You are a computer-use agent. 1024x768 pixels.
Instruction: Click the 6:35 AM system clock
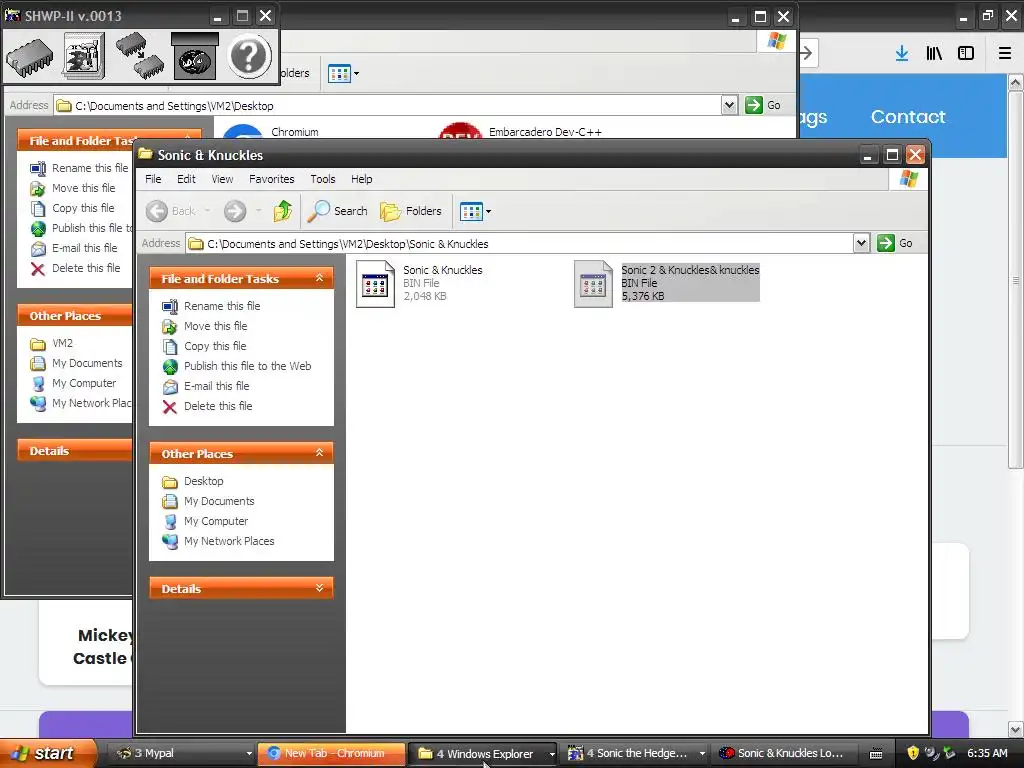click(987, 754)
